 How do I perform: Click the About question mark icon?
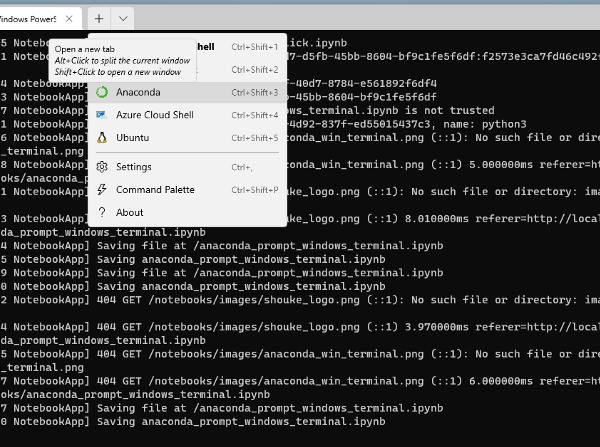[x=101, y=212]
